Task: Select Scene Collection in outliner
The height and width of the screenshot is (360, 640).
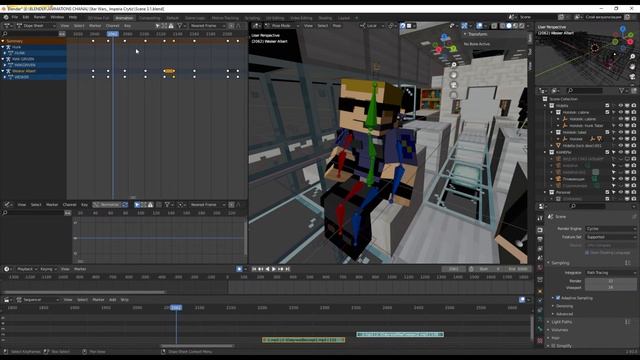Action: click(x=563, y=99)
